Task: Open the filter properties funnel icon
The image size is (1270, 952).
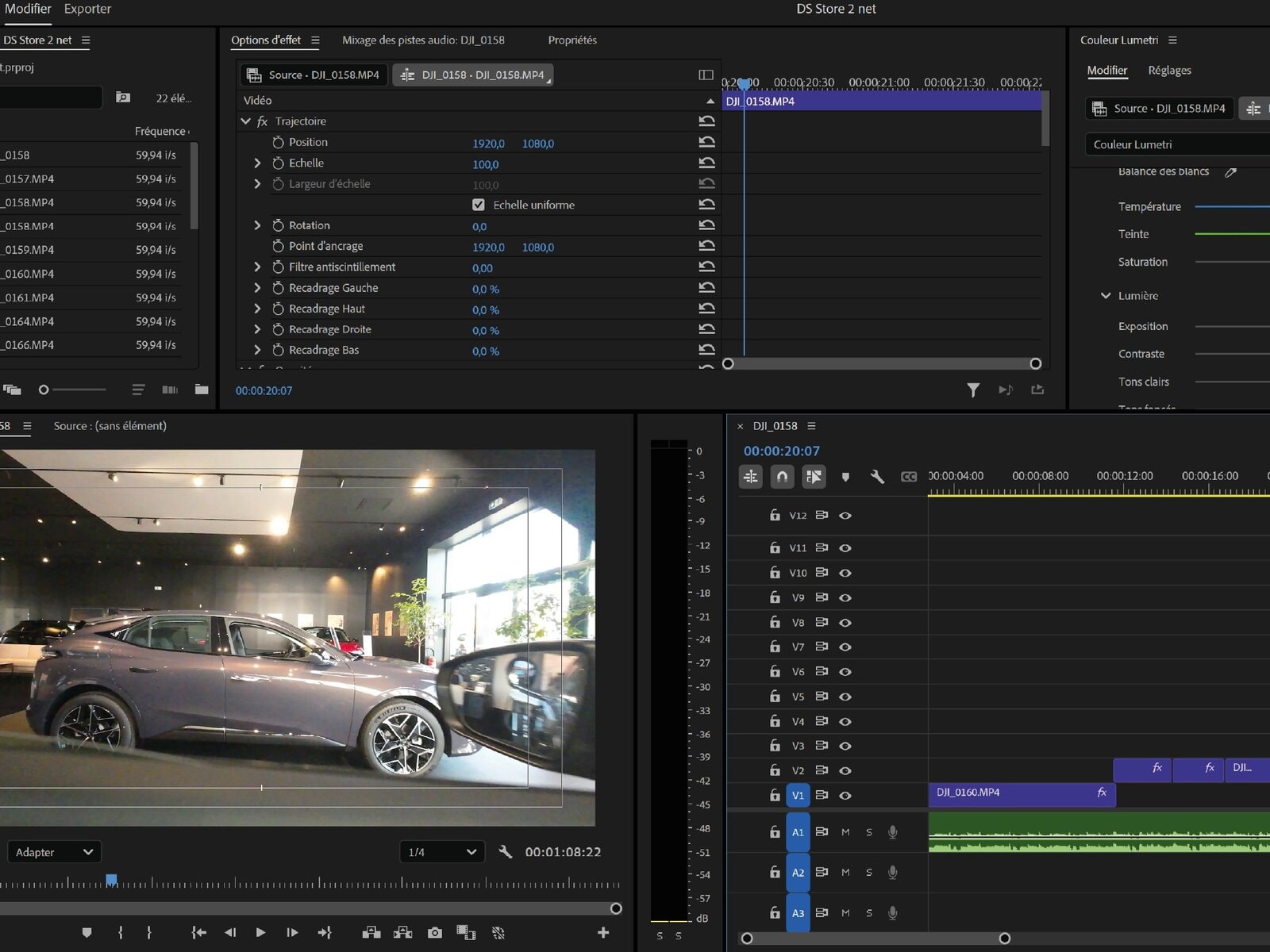Action: pyautogui.click(x=973, y=390)
